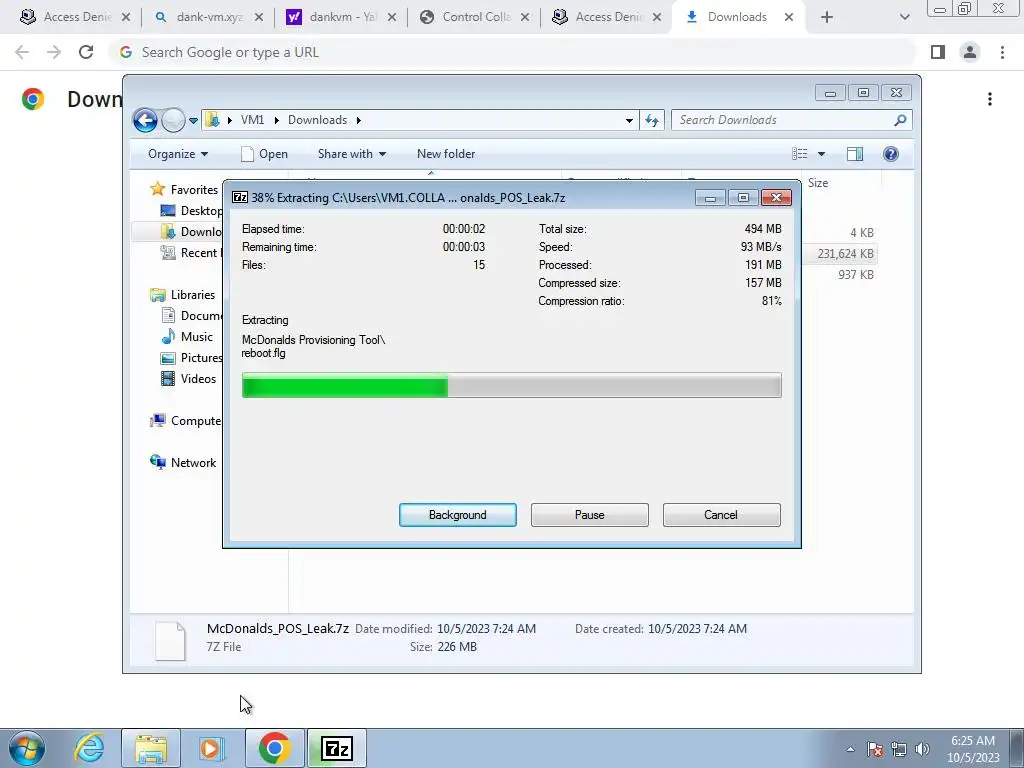Open Windows Explorer from the taskbar

(150, 748)
